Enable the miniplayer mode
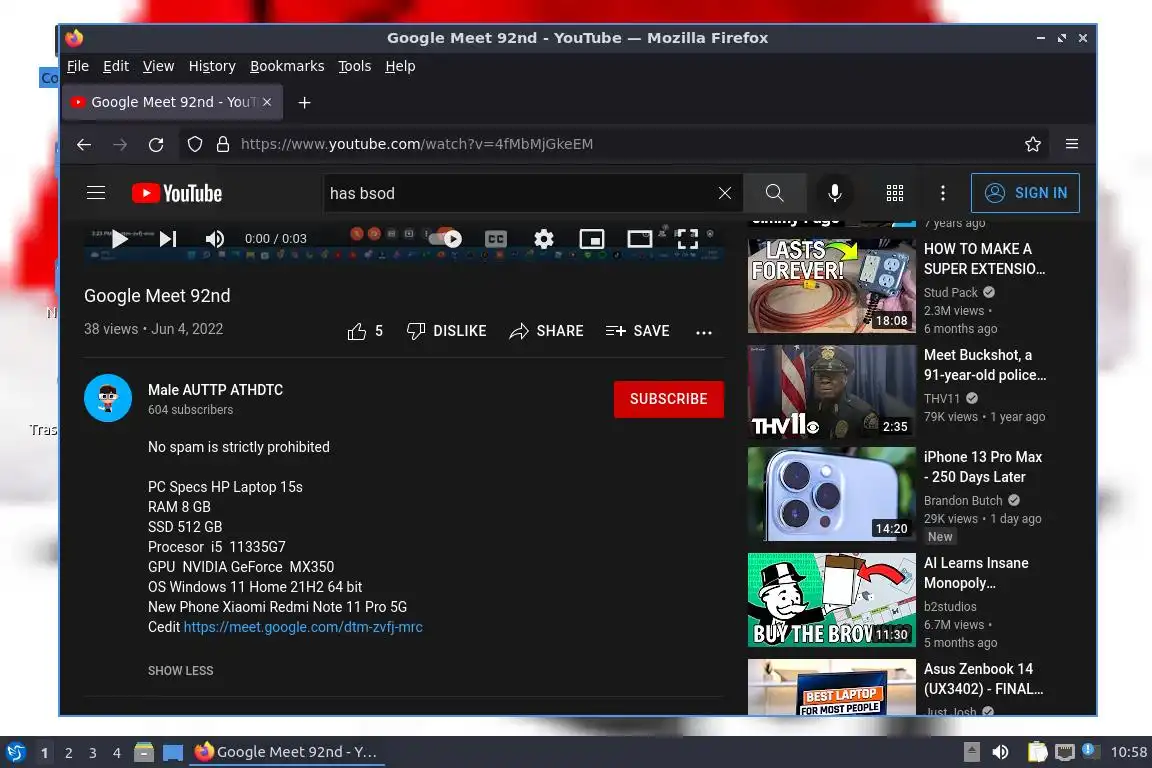 point(592,239)
